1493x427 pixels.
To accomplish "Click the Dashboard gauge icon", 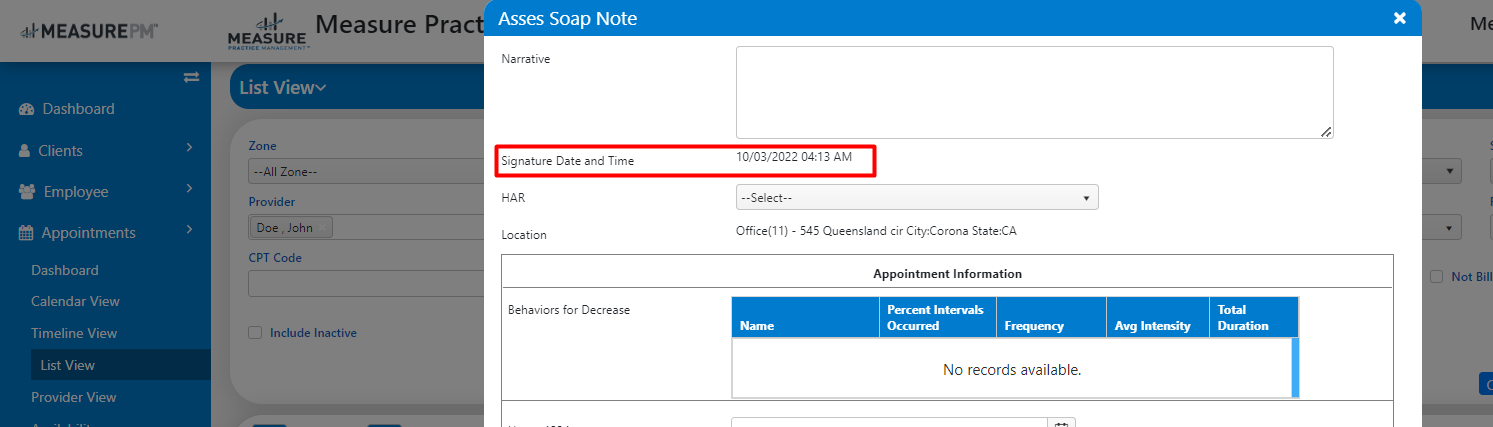I will coord(27,109).
